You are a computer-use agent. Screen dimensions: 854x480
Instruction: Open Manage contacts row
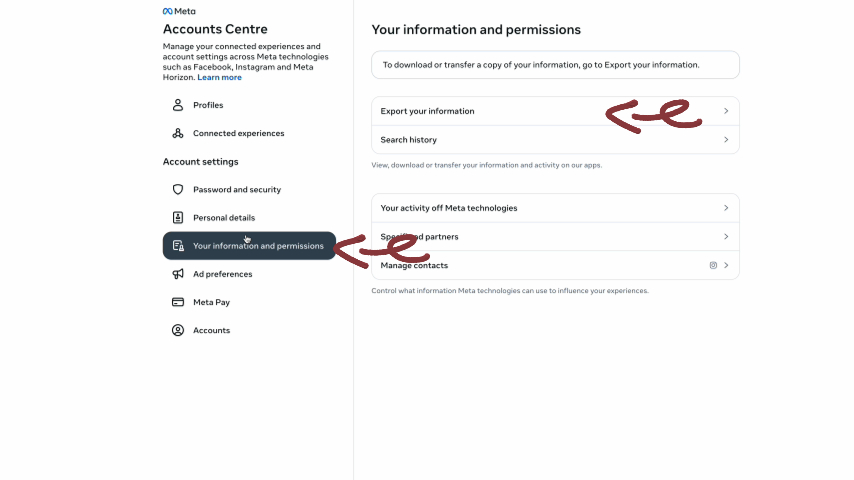(556, 265)
